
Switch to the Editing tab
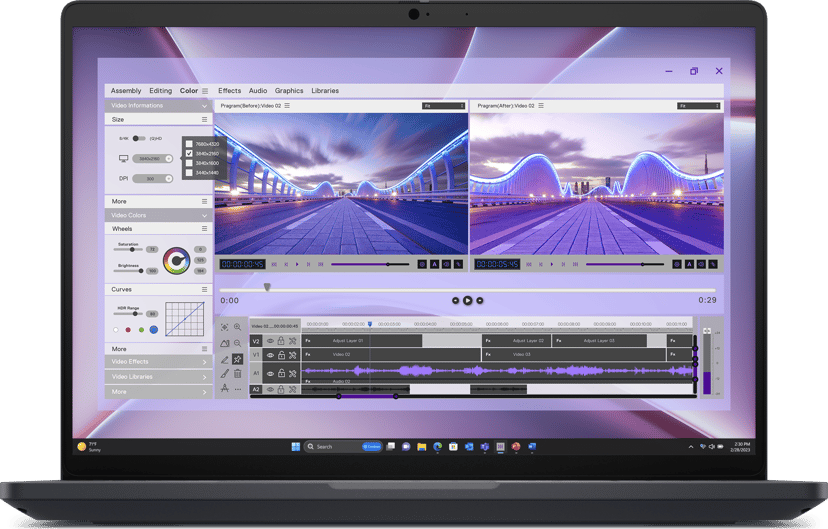coord(161,91)
